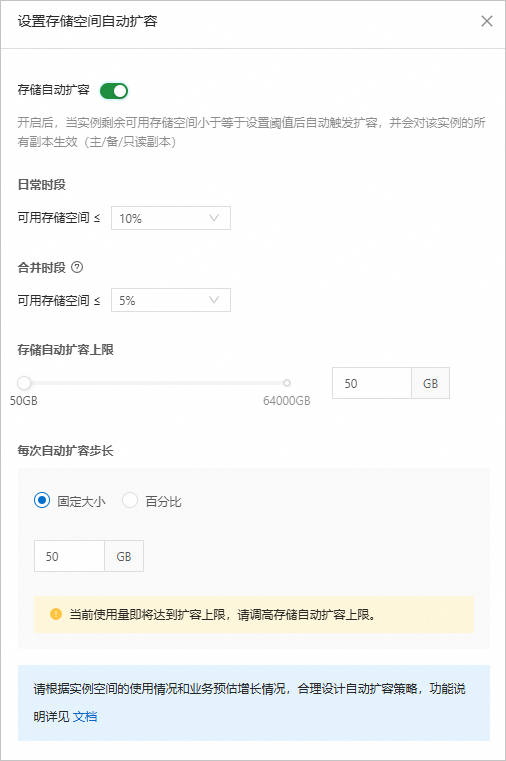The width and height of the screenshot is (506, 761).
Task: Select the 百分比 radio option
Action: click(130, 500)
